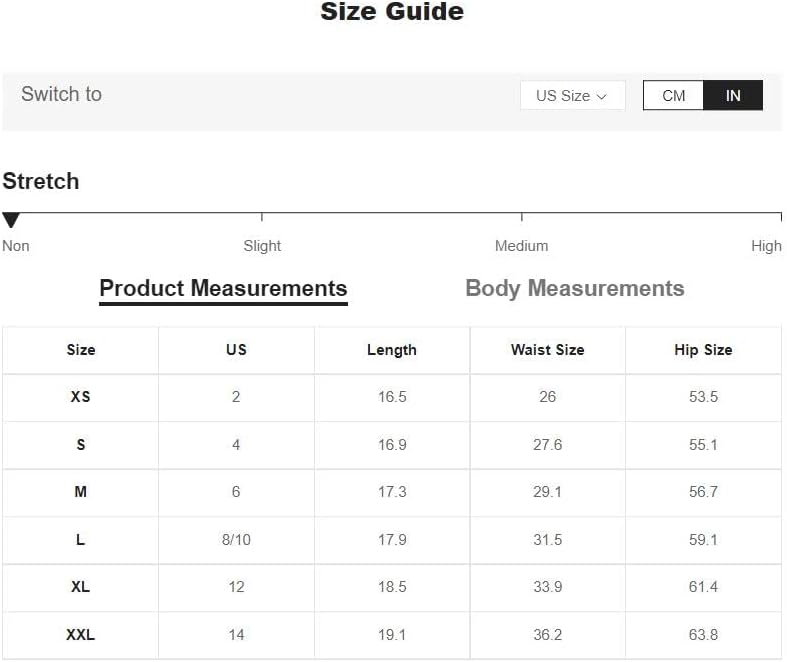The image size is (787, 662).
Task: Select the XS size row
Action: tap(391, 397)
